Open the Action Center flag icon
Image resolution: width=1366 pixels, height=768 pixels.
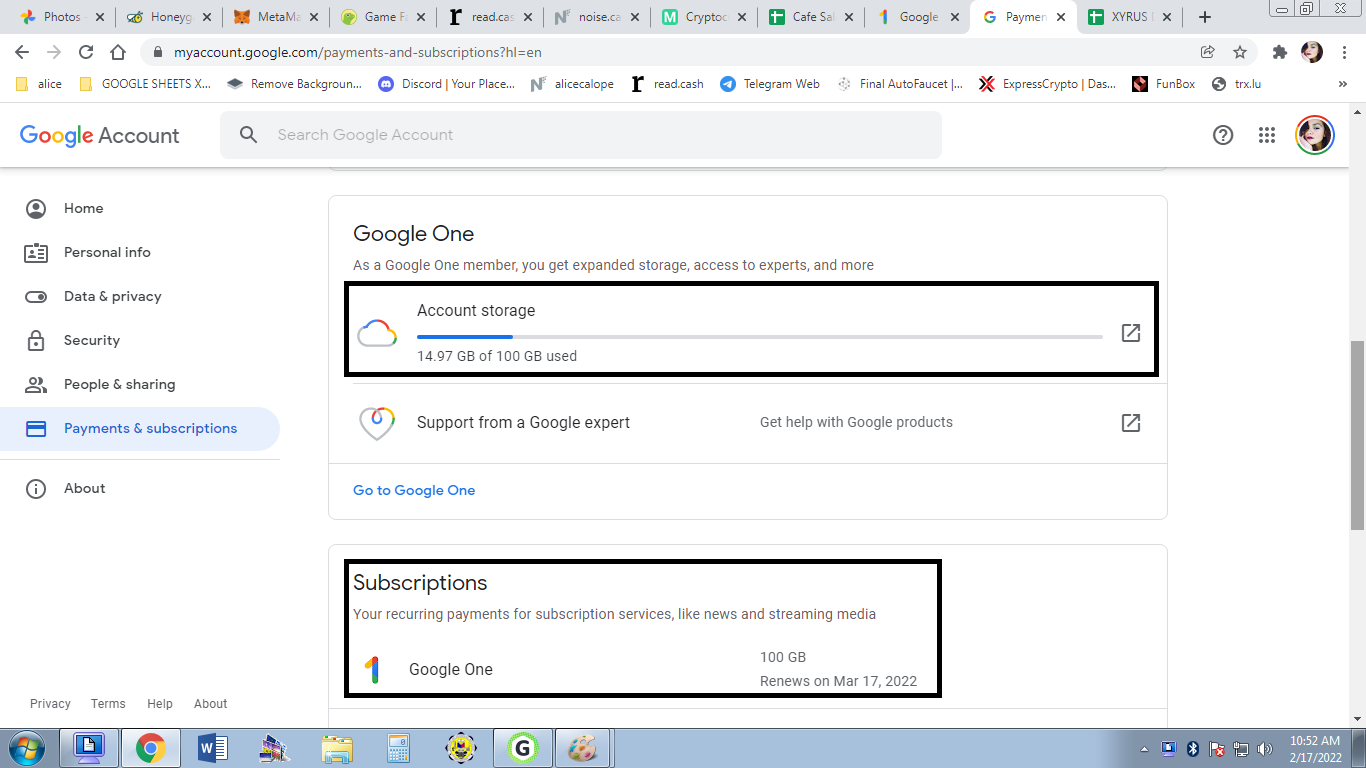pos(1217,749)
